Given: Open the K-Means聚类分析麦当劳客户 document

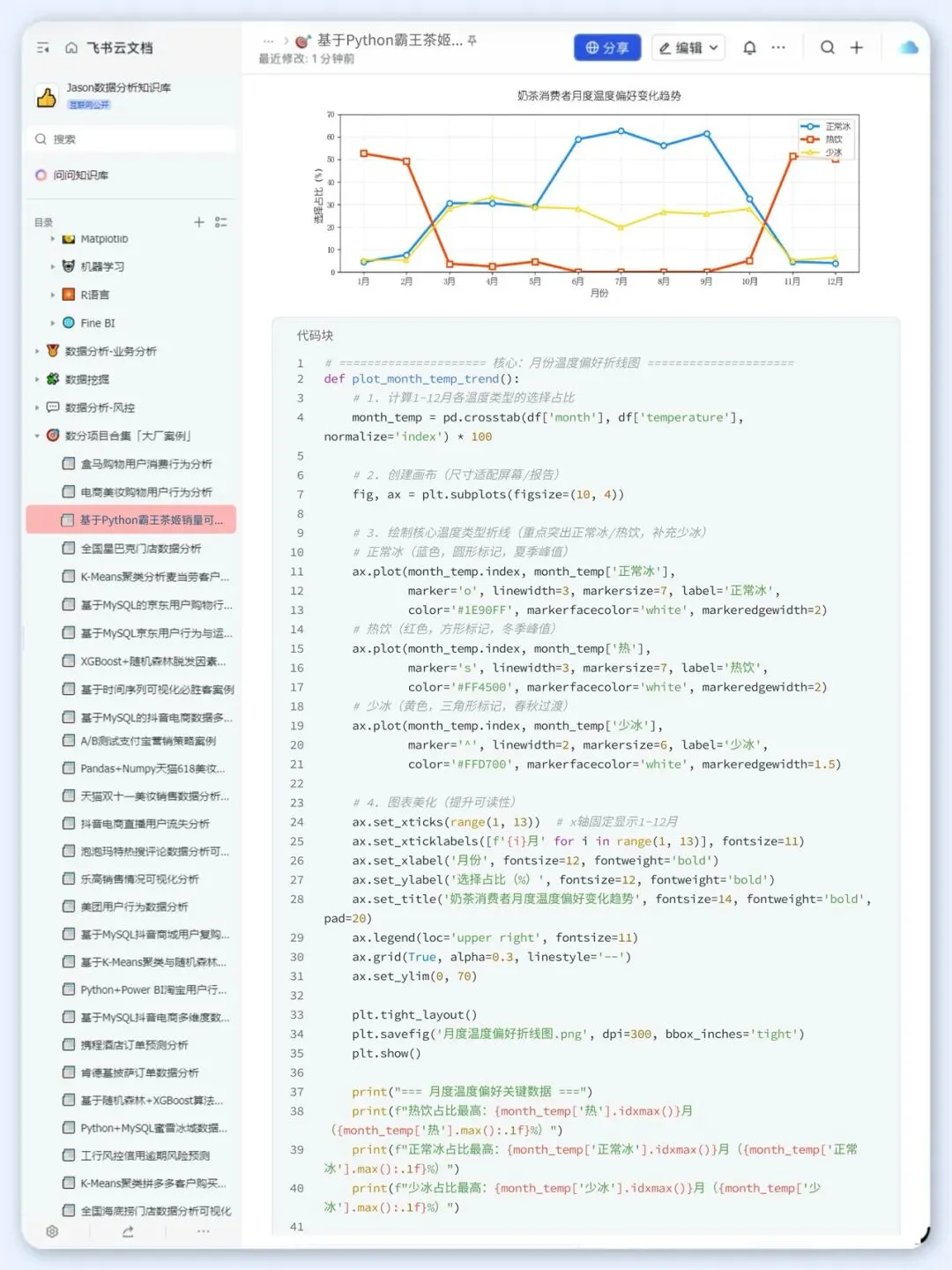Looking at the screenshot, I should tap(155, 577).
